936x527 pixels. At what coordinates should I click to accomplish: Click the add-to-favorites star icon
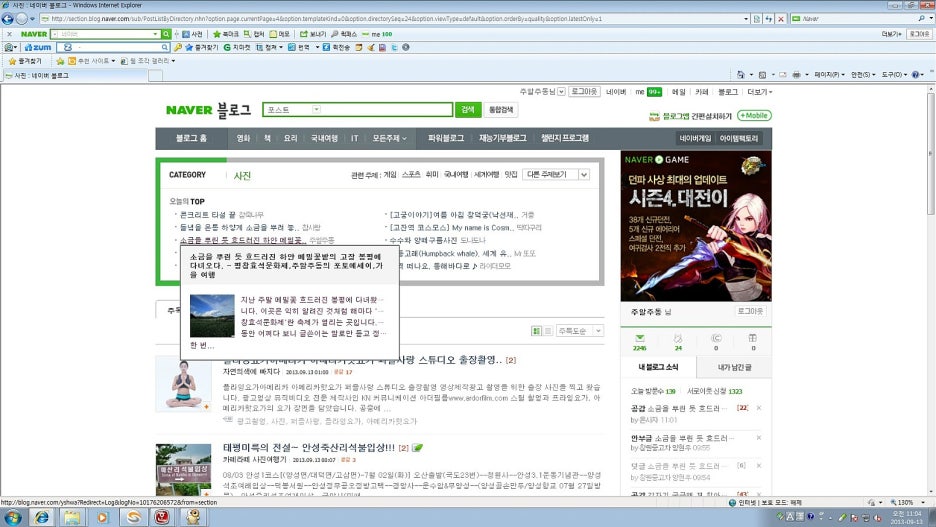pyautogui.click(x=60, y=61)
